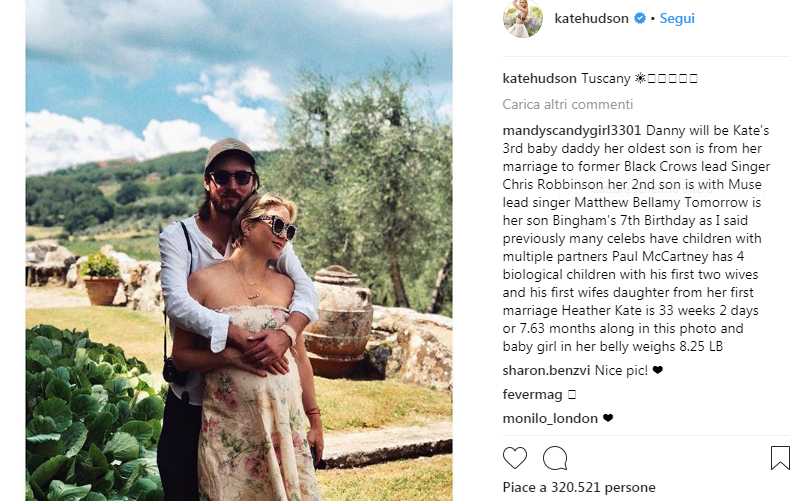Follow katehudson using Segui
This screenshot has height=501, width=797.
pos(677,18)
